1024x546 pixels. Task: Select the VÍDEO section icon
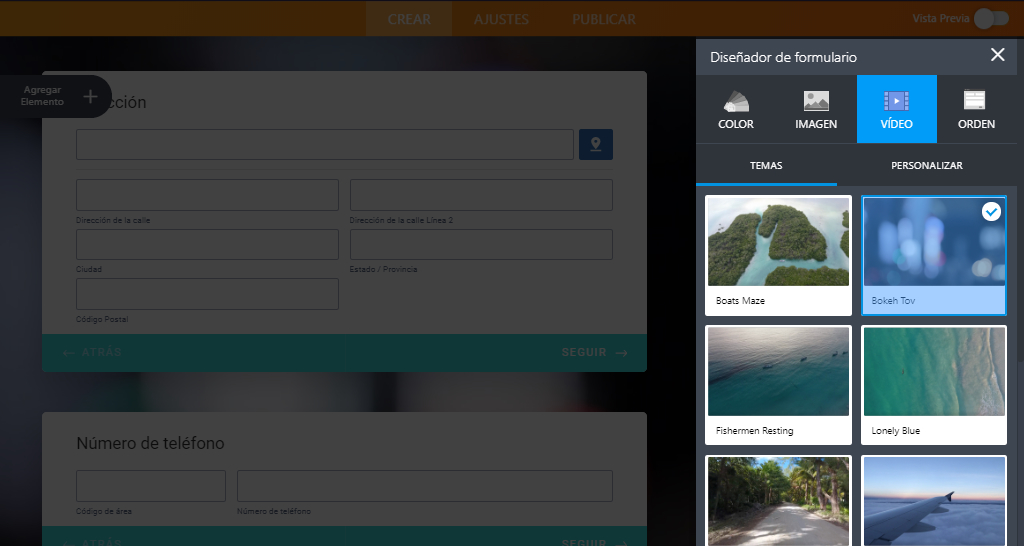897,101
